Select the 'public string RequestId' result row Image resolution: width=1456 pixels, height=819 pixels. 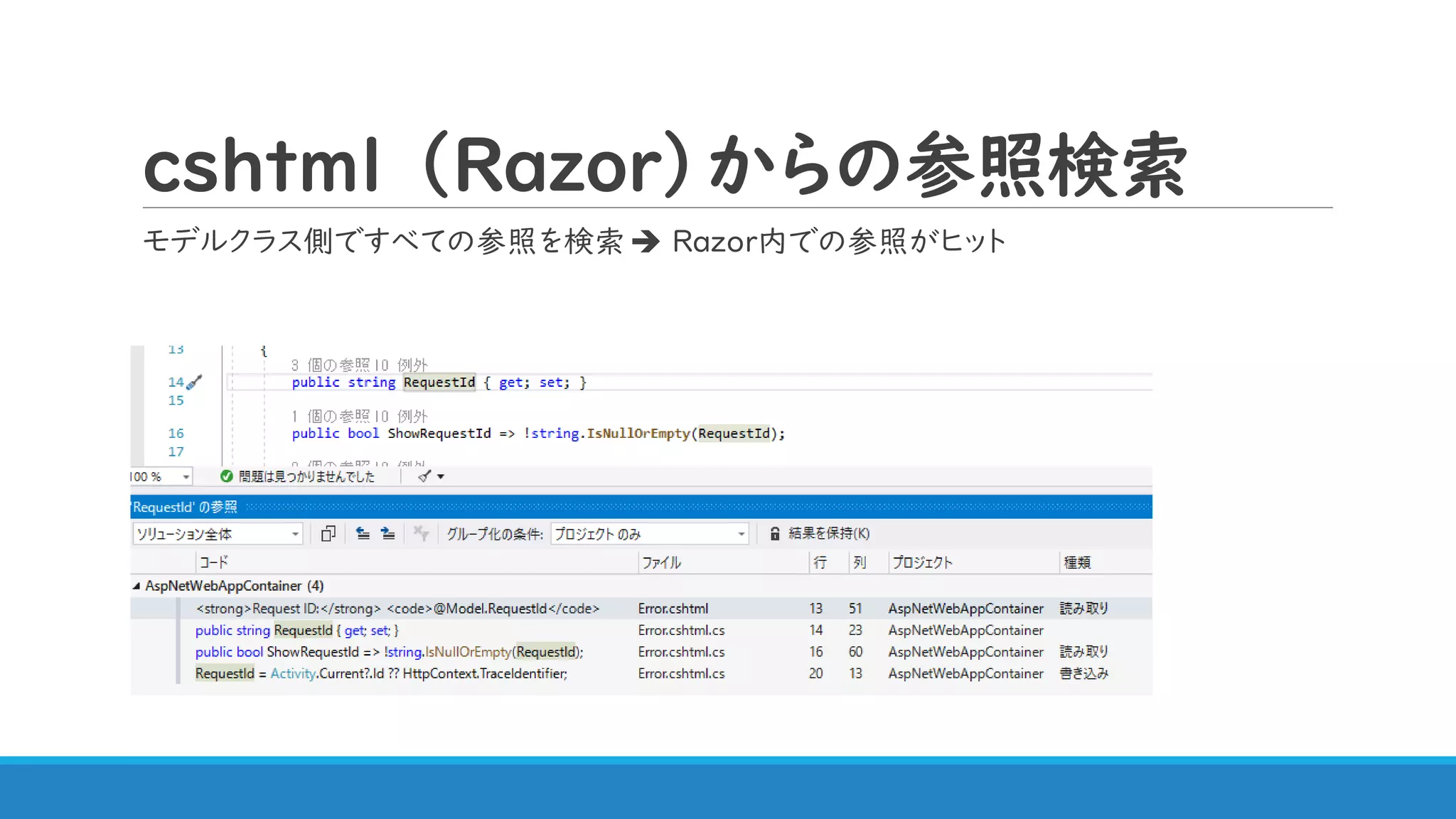coord(641,631)
